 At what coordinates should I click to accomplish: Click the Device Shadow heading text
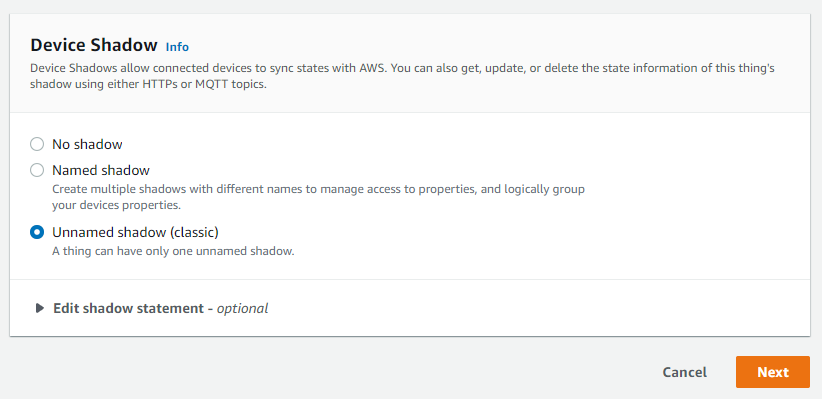(x=94, y=45)
